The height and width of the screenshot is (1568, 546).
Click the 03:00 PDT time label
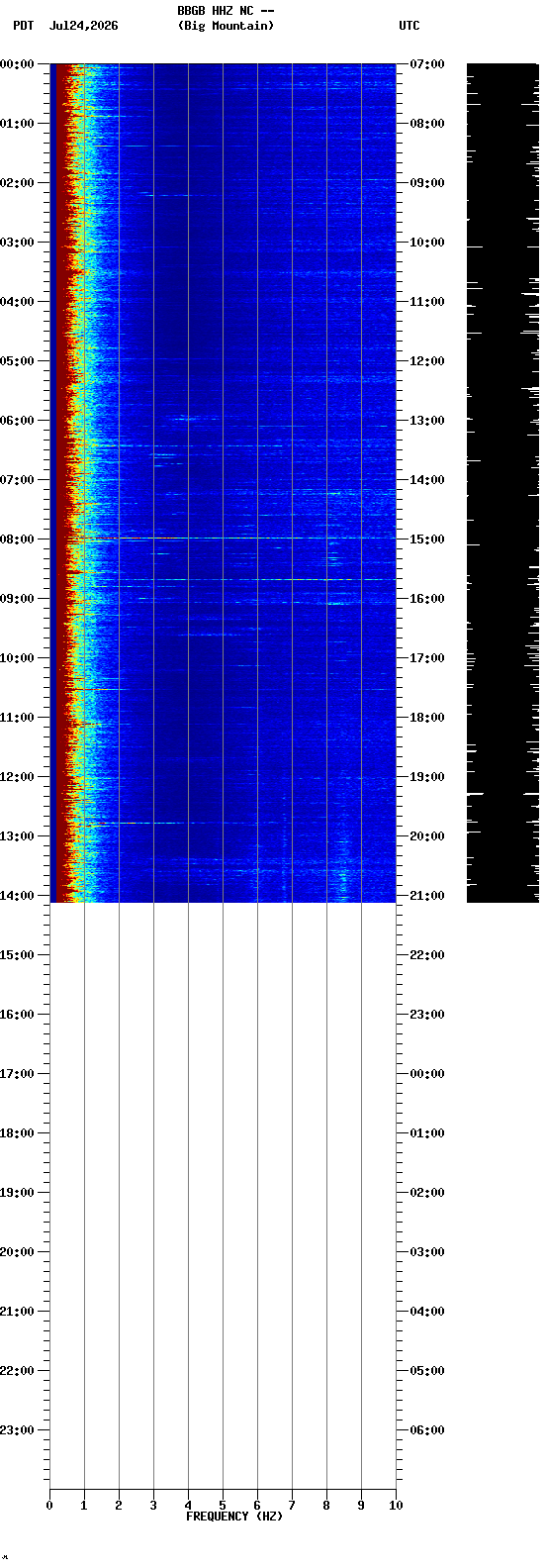(17, 243)
